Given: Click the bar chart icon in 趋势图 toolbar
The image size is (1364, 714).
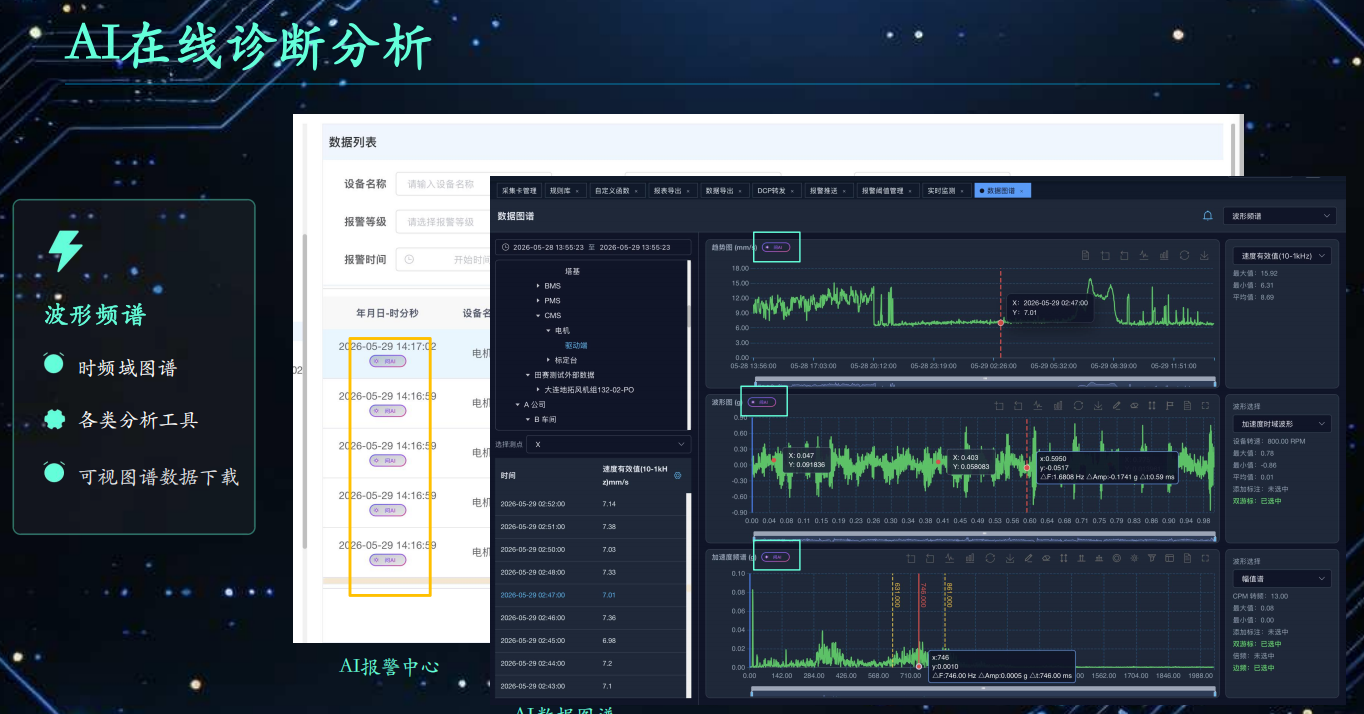Looking at the screenshot, I should [x=1164, y=255].
